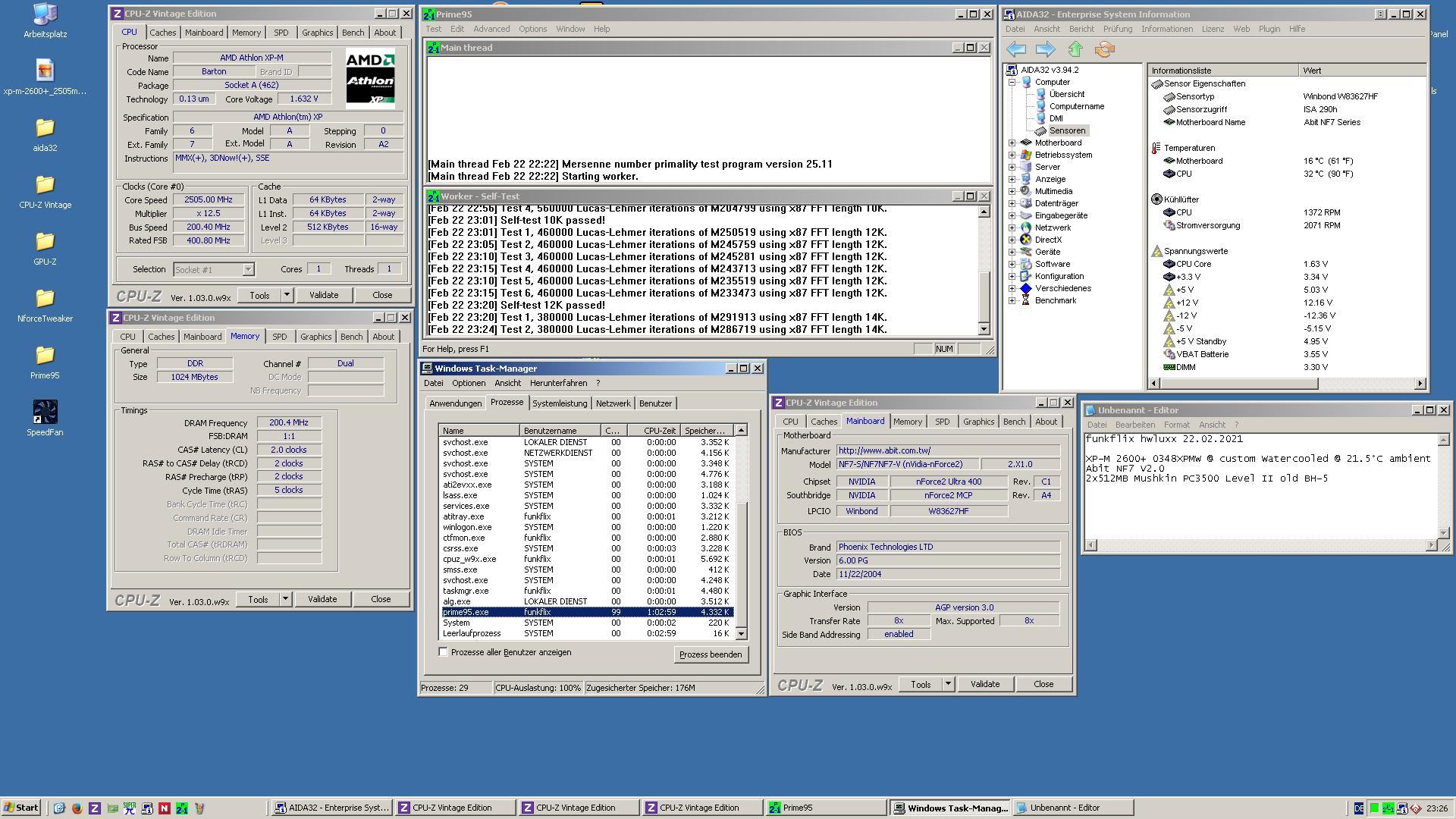This screenshot has height=819, width=1456.
Task: Expand the Benchmark tree node
Action: click(x=1012, y=300)
